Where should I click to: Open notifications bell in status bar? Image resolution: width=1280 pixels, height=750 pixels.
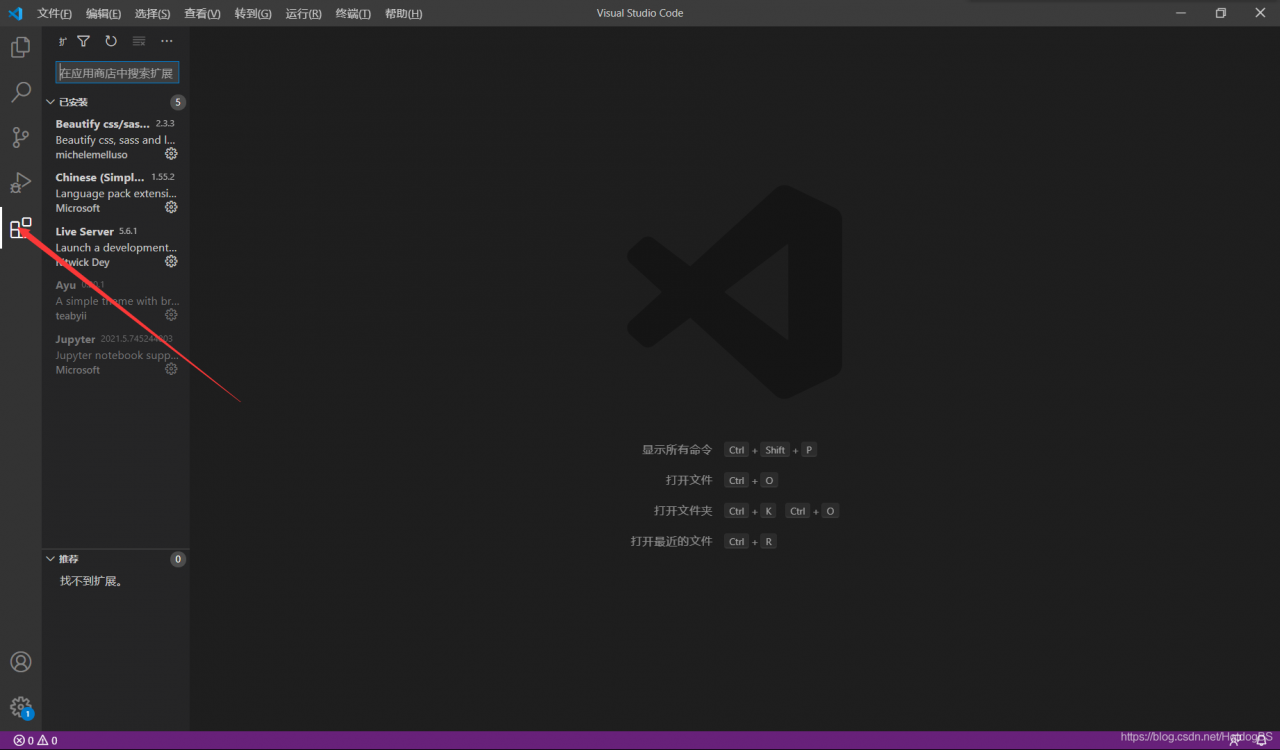coord(1261,740)
